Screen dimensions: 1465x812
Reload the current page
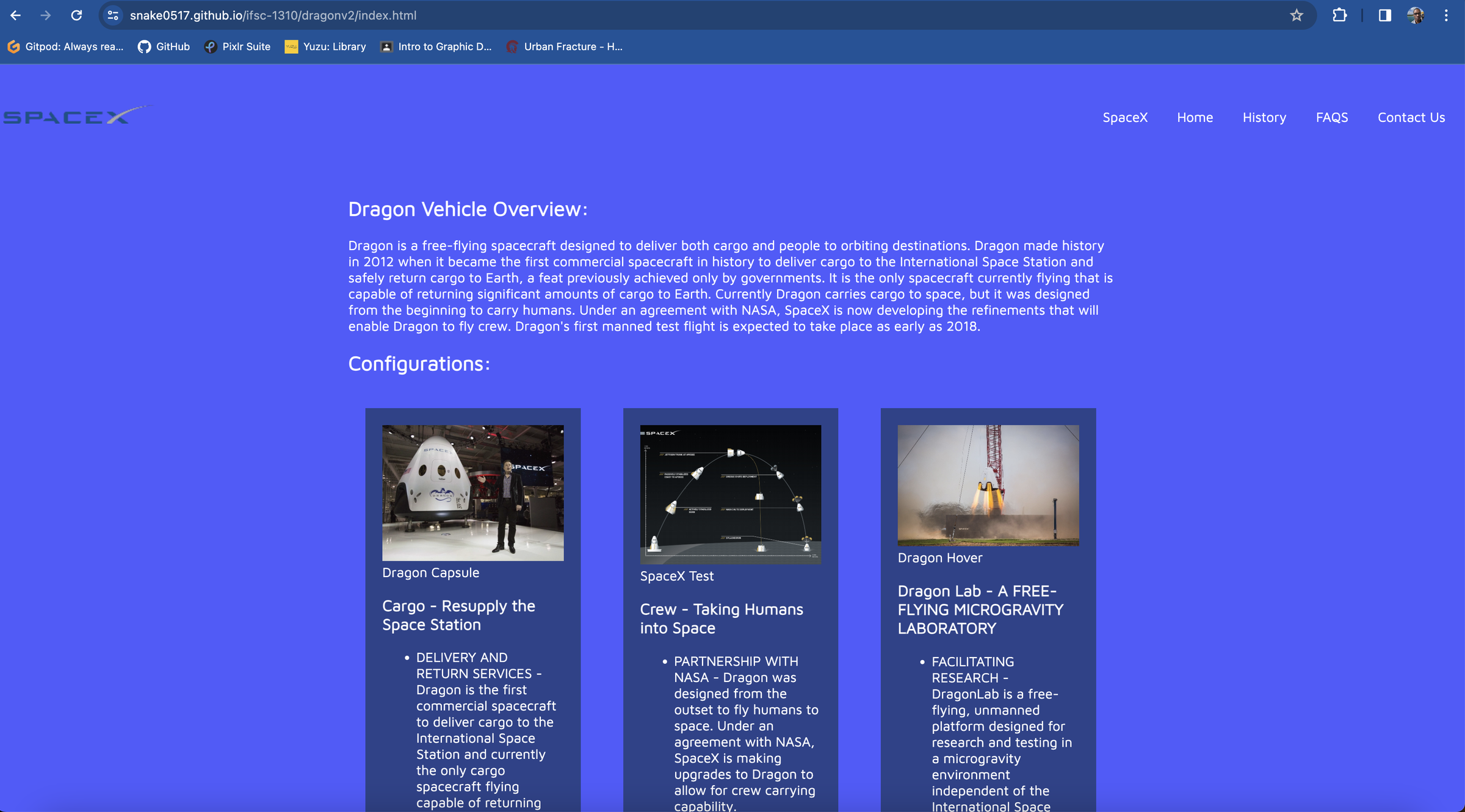click(76, 15)
